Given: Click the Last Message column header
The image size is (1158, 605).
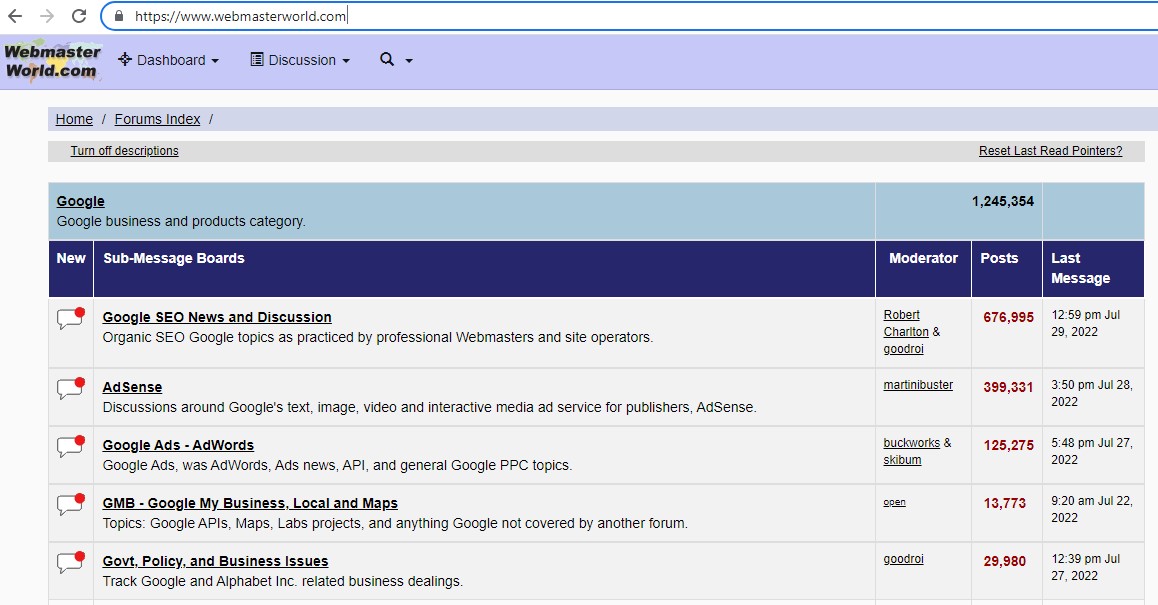Looking at the screenshot, I should click(1080, 268).
